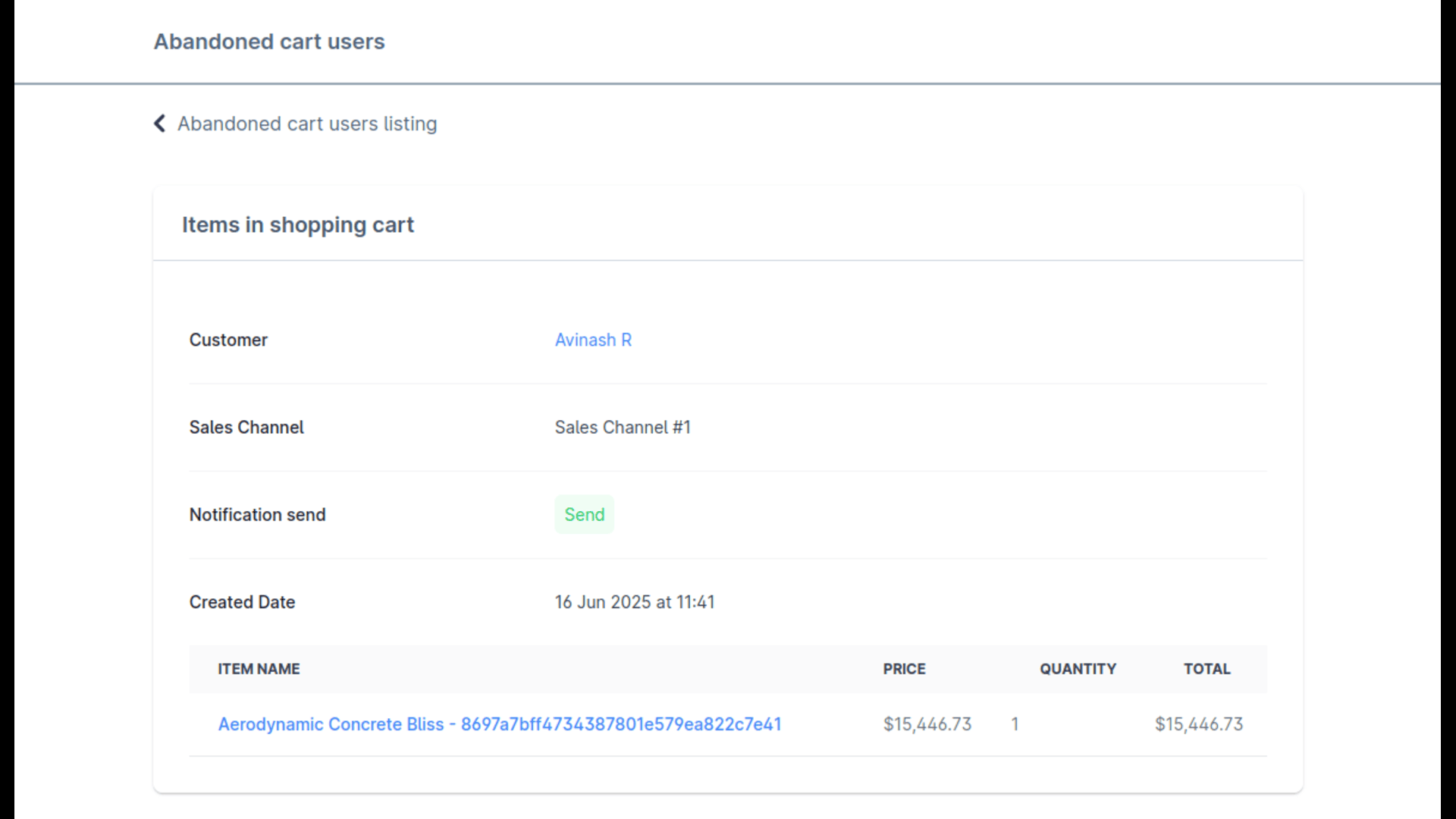Click the QUANTITY column header
1456x819 pixels.
1078,669
